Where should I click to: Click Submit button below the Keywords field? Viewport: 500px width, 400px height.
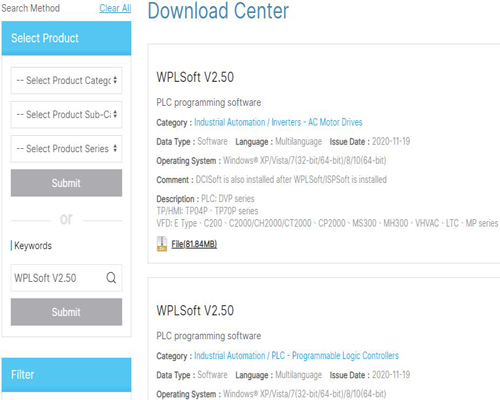coord(66,312)
